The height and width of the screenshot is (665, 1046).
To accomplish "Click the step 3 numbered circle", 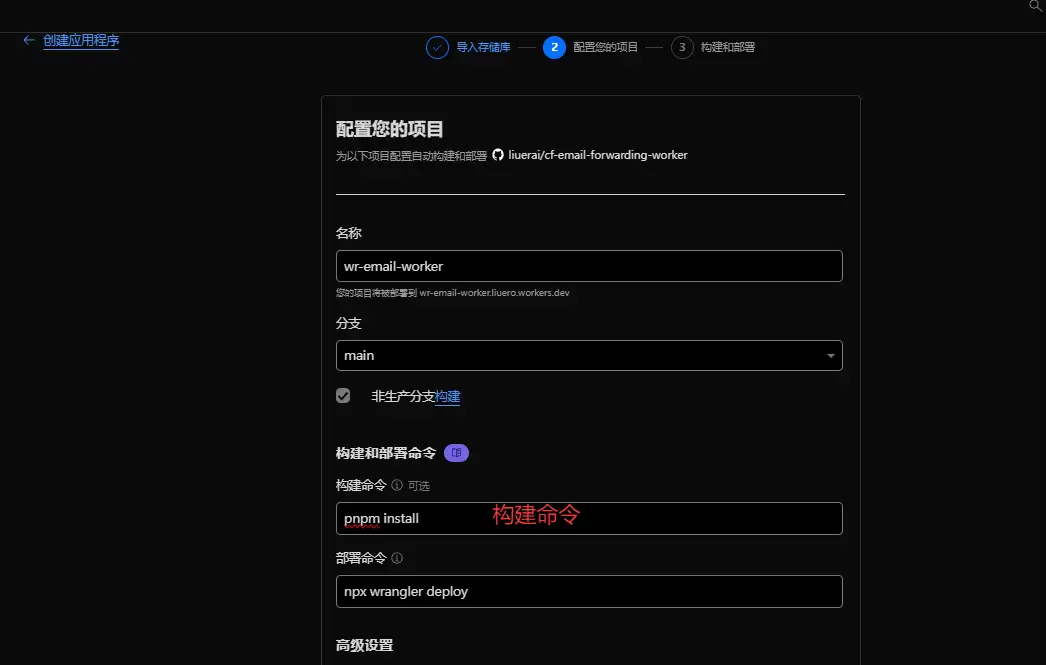I will (x=682, y=47).
